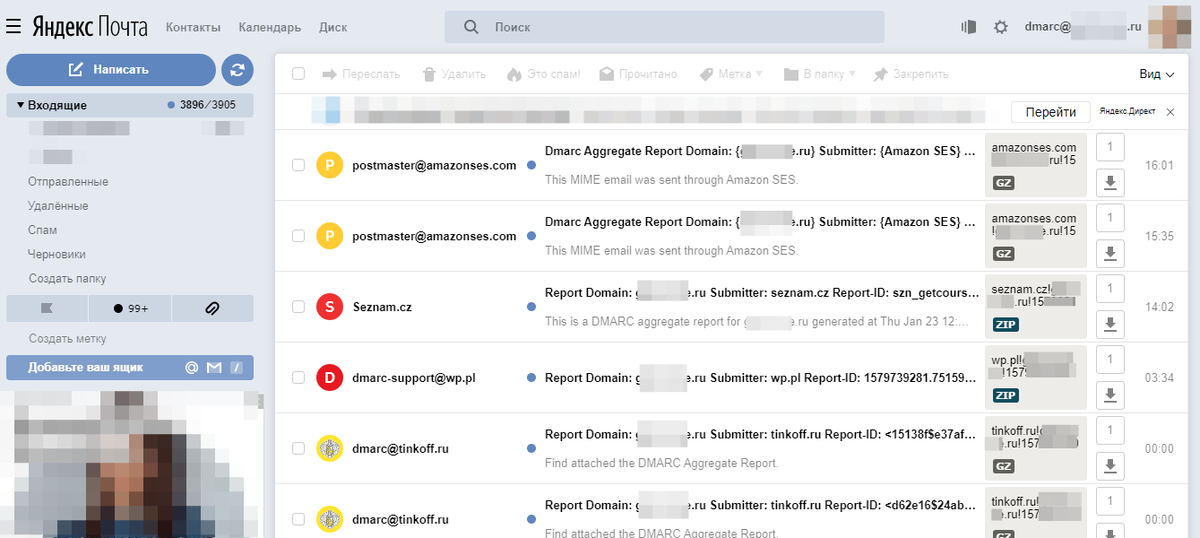Open the Метка label dropdown
1200x538 pixels.
(x=731, y=74)
